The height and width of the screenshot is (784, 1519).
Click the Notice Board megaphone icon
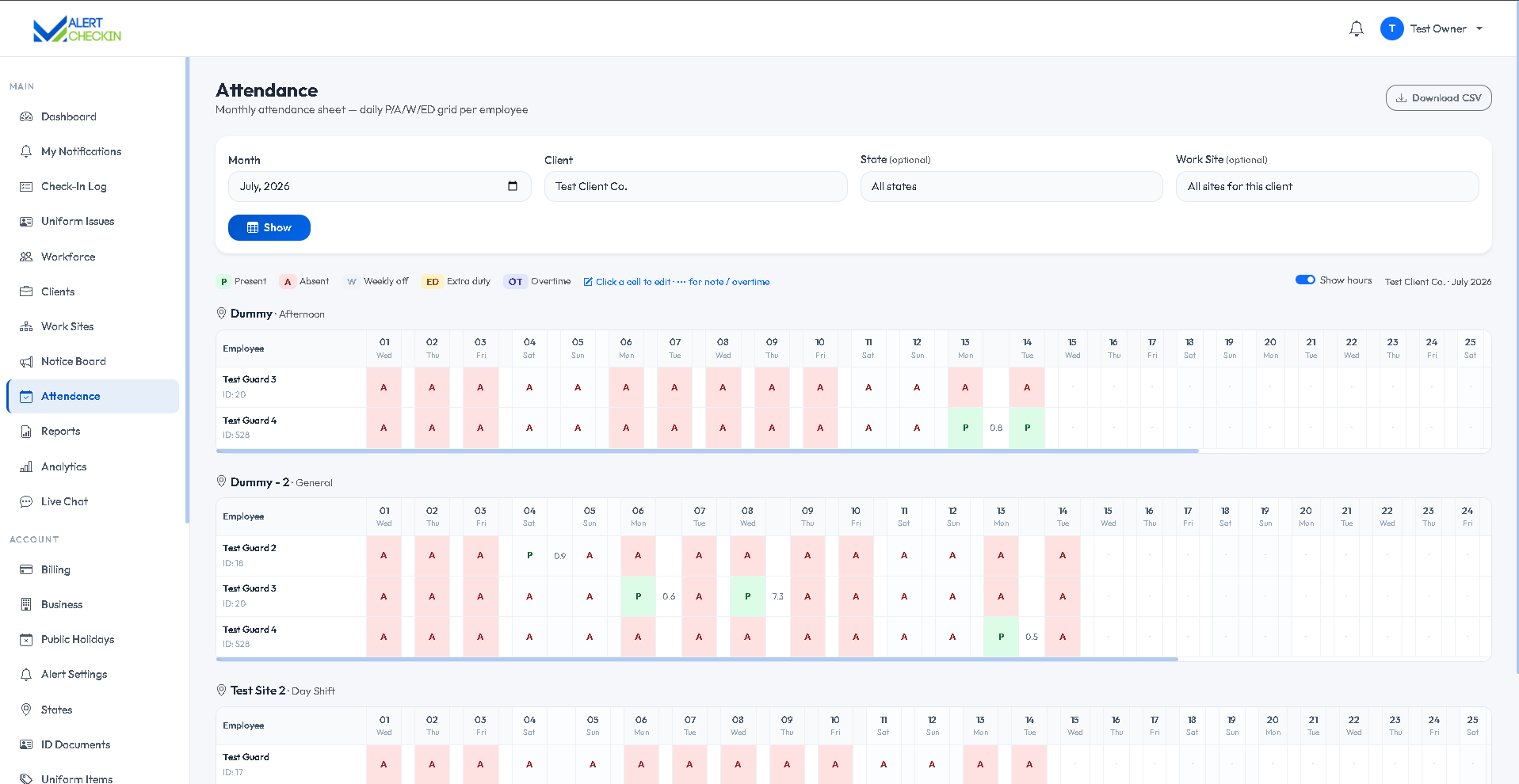coord(26,361)
